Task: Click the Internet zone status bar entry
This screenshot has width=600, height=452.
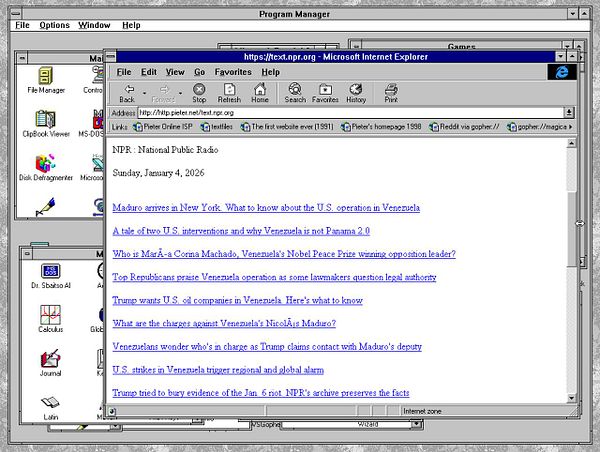Action: pyautogui.click(x=422, y=411)
